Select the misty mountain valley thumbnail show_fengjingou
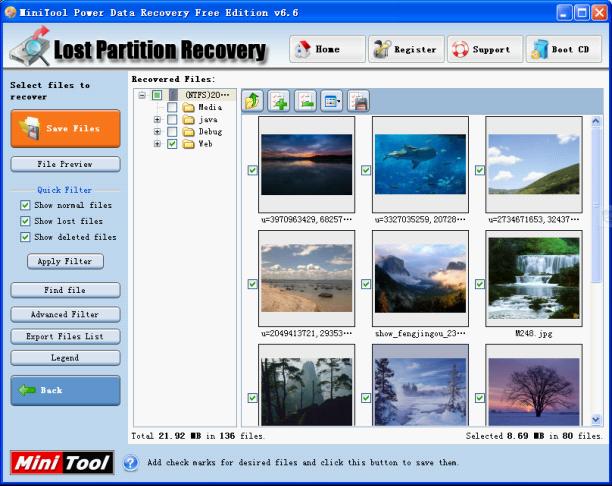The image size is (612, 486). [420, 278]
